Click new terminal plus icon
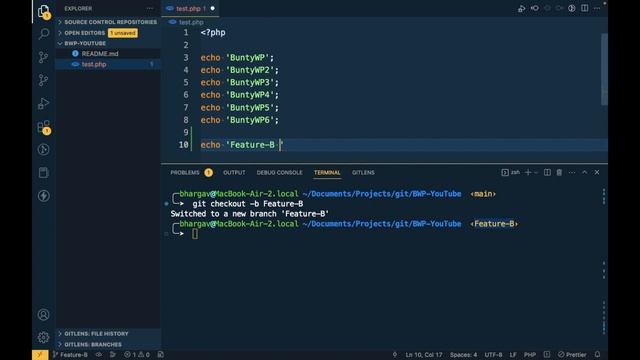 tap(528, 173)
